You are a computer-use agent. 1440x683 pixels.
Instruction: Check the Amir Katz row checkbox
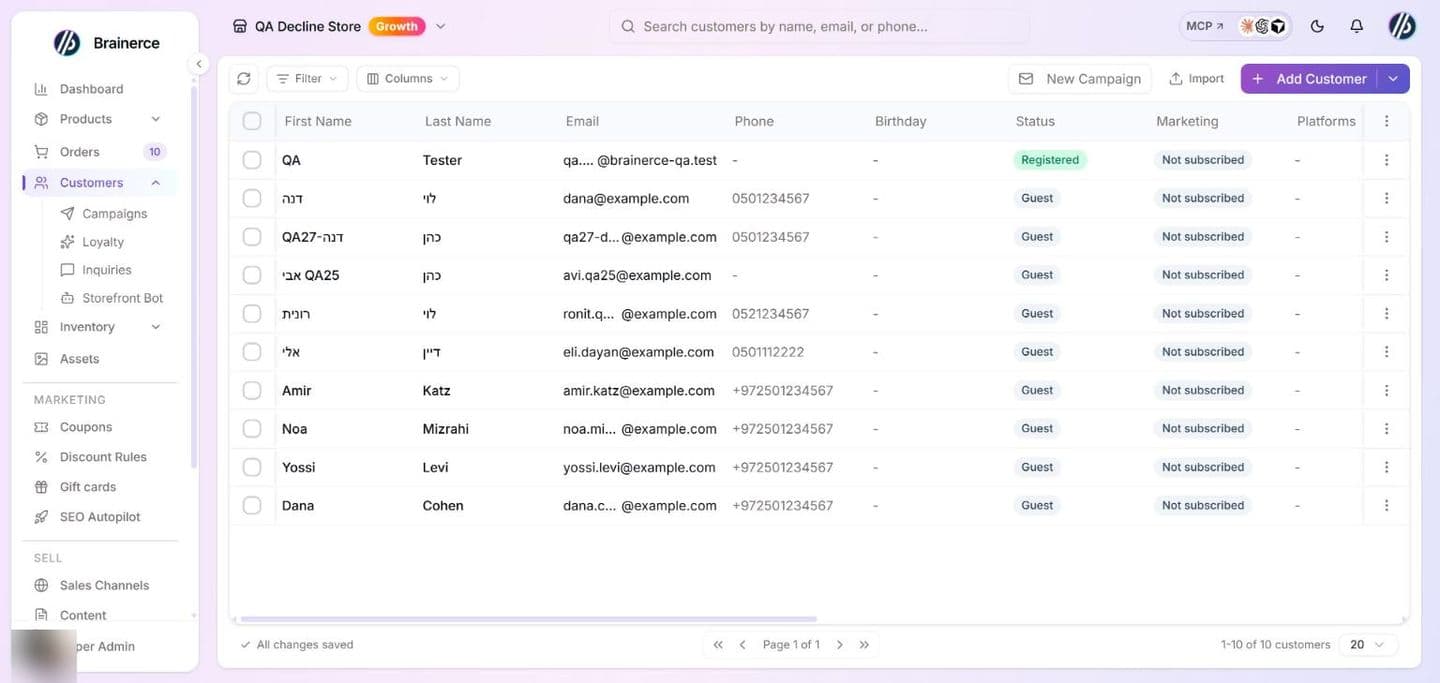pyautogui.click(x=252, y=390)
